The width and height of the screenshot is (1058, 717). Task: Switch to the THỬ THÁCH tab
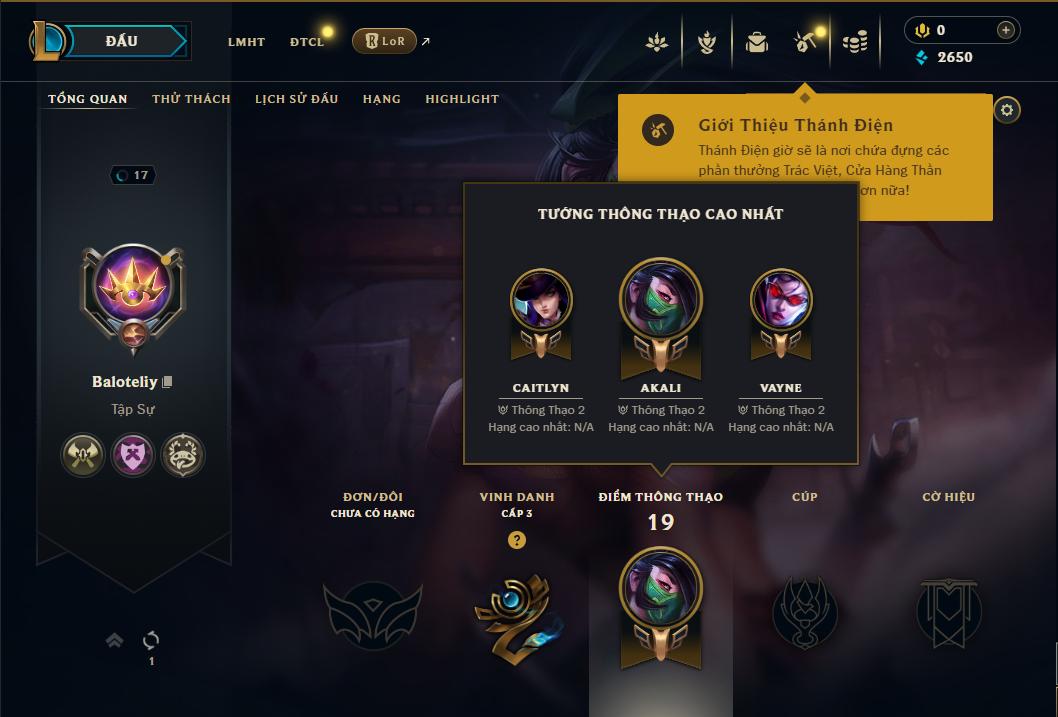pyautogui.click(x=191, y=98)
